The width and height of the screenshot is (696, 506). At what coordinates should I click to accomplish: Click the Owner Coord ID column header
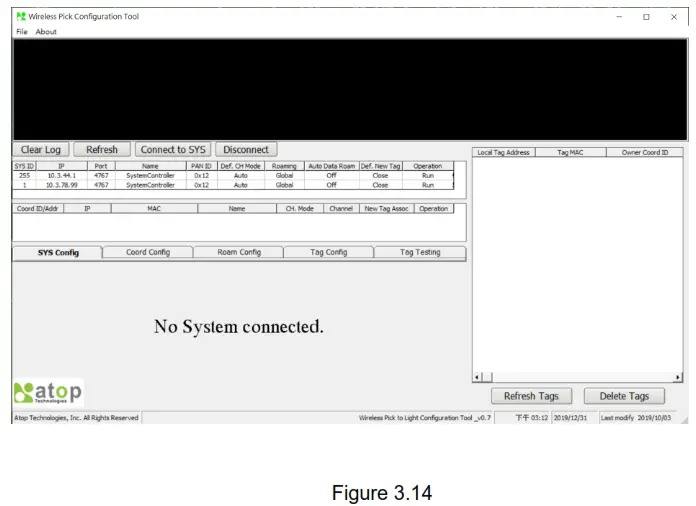[645, 152]
